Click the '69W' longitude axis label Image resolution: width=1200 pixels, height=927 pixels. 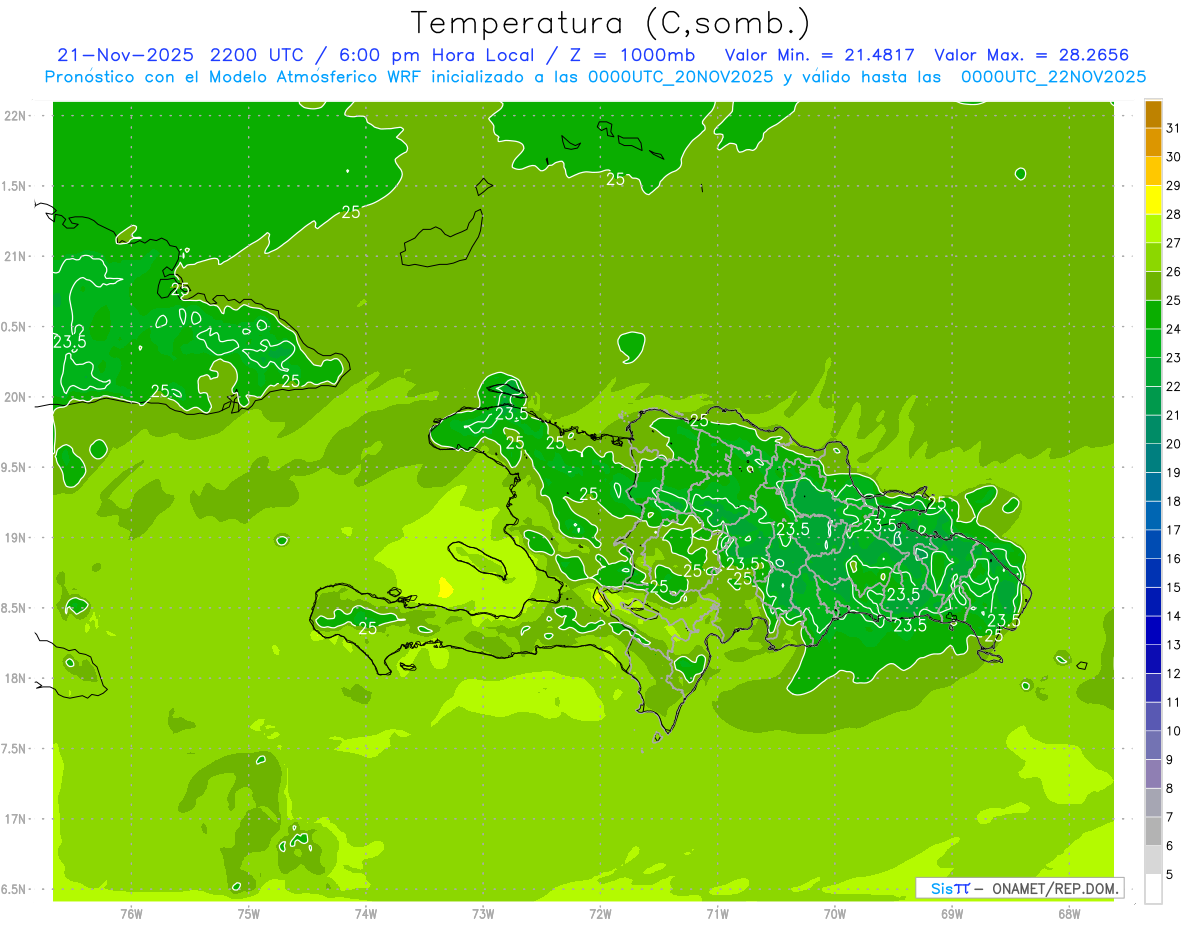952,913
